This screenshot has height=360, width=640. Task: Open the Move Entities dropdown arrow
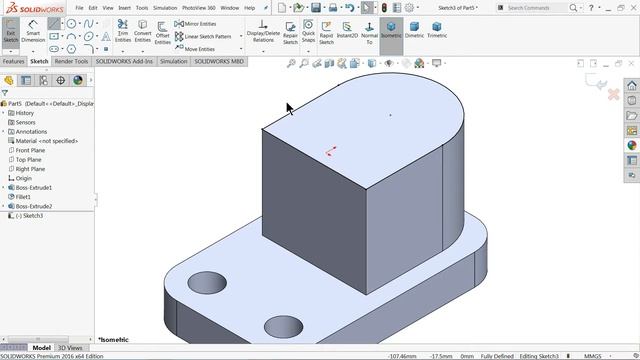(x=241, y=49)
